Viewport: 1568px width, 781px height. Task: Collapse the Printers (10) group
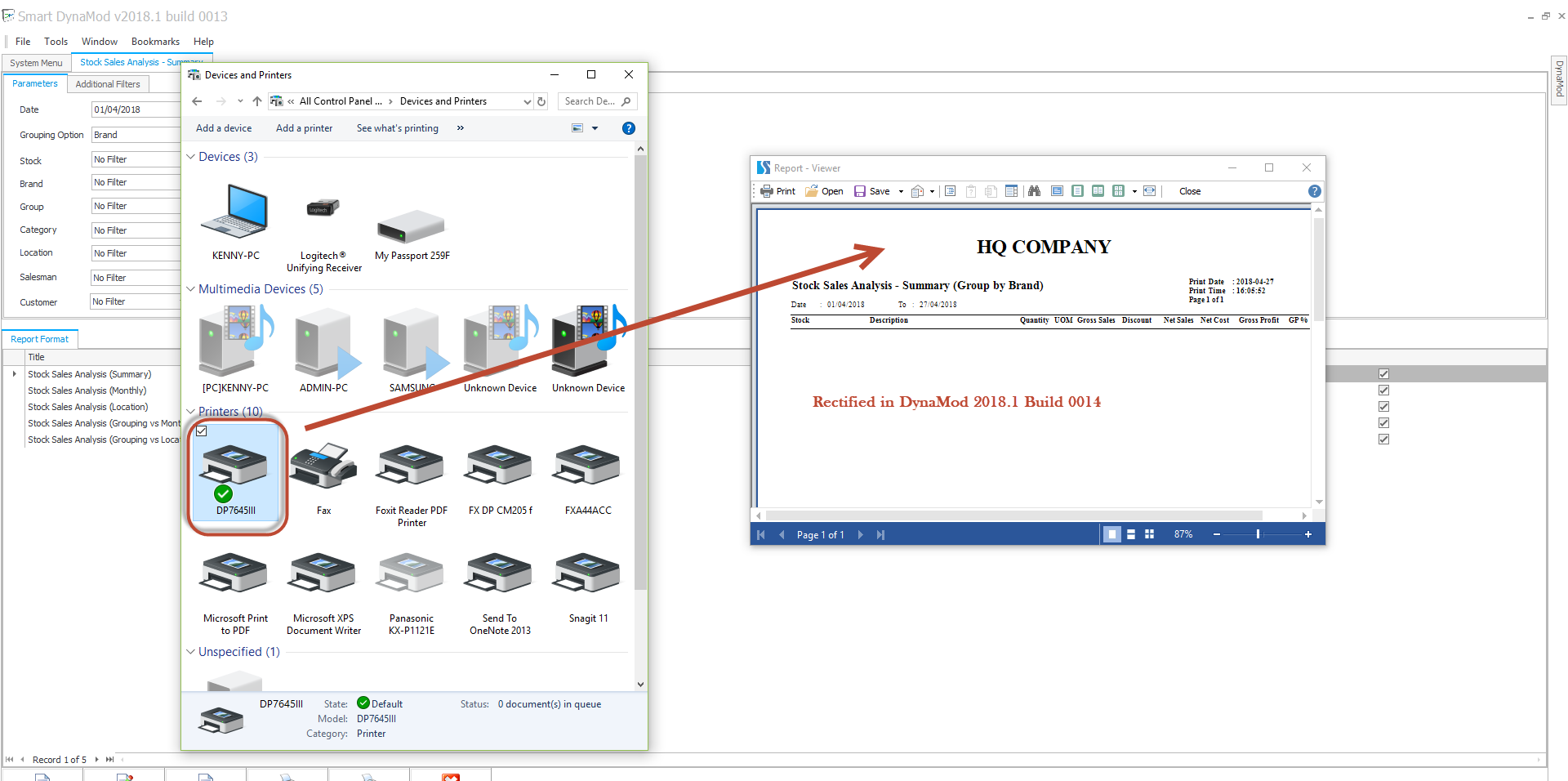pos(190,411)
